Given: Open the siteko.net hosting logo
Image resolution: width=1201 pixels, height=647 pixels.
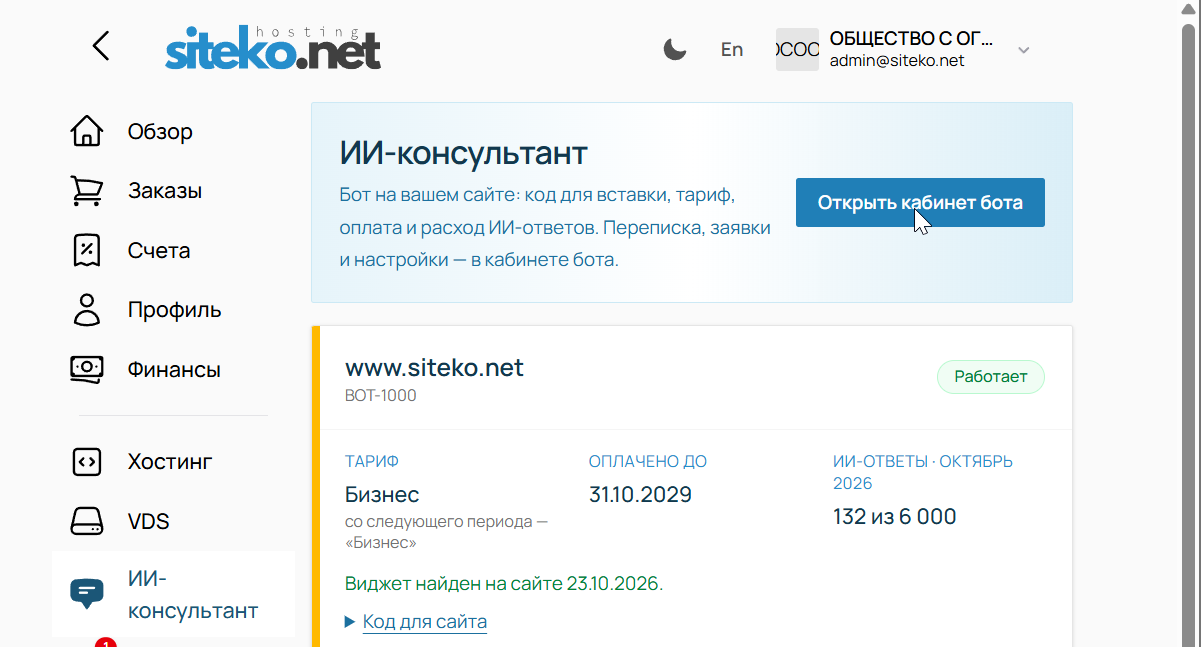Looking at the screenshot, I should click(273, 48).
